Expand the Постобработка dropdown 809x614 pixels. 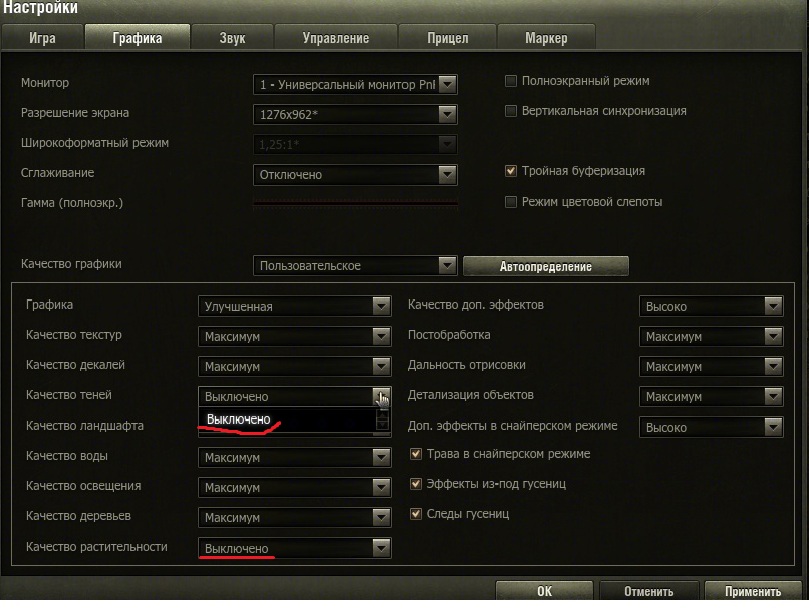(711, 336)
